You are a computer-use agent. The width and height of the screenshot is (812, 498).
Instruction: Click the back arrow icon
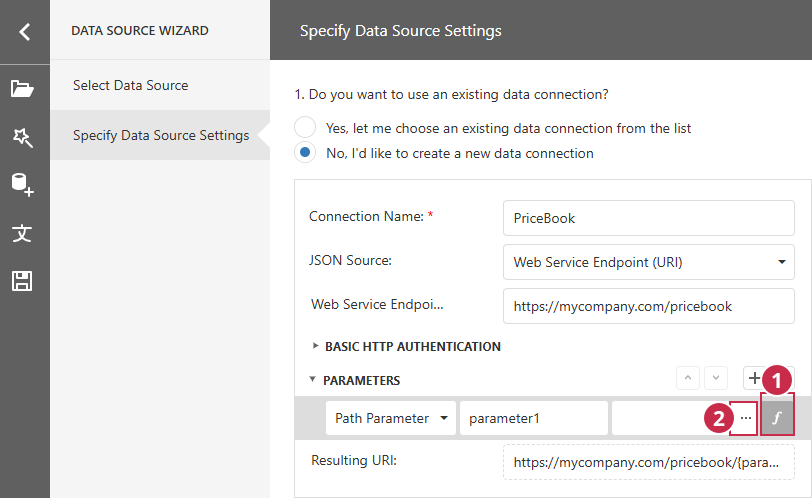point(24,32)
